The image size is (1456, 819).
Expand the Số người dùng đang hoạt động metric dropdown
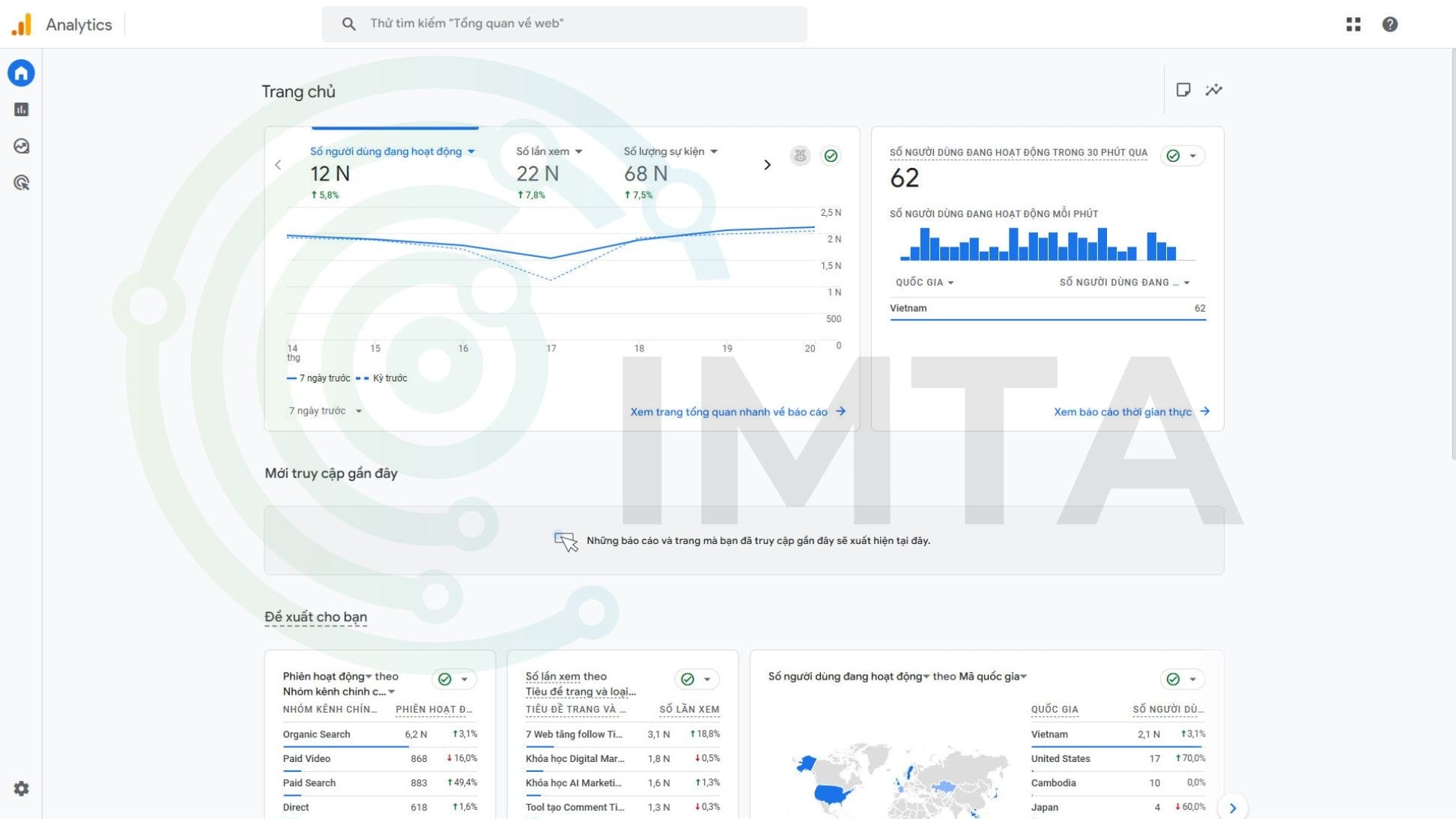(471, 151)
